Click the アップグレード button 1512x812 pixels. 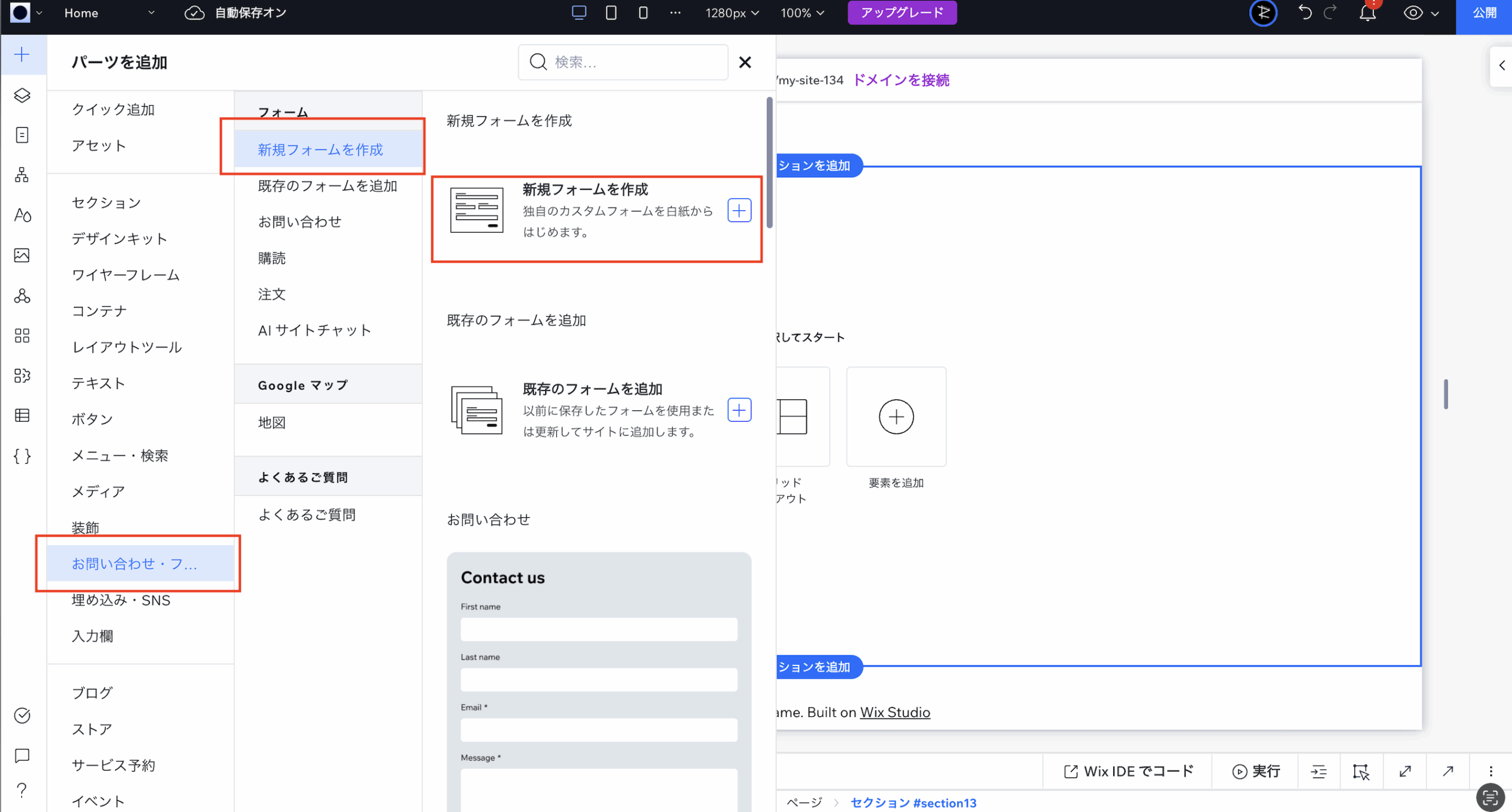[902, 13]
